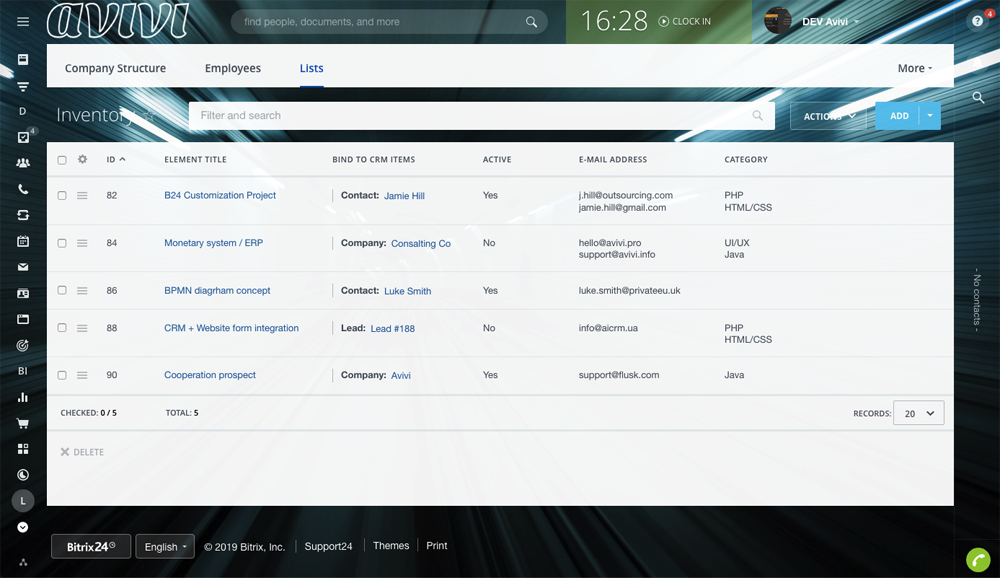
Task: Tick the checkbox for B24 Customization Project
Action: [62, 196]
